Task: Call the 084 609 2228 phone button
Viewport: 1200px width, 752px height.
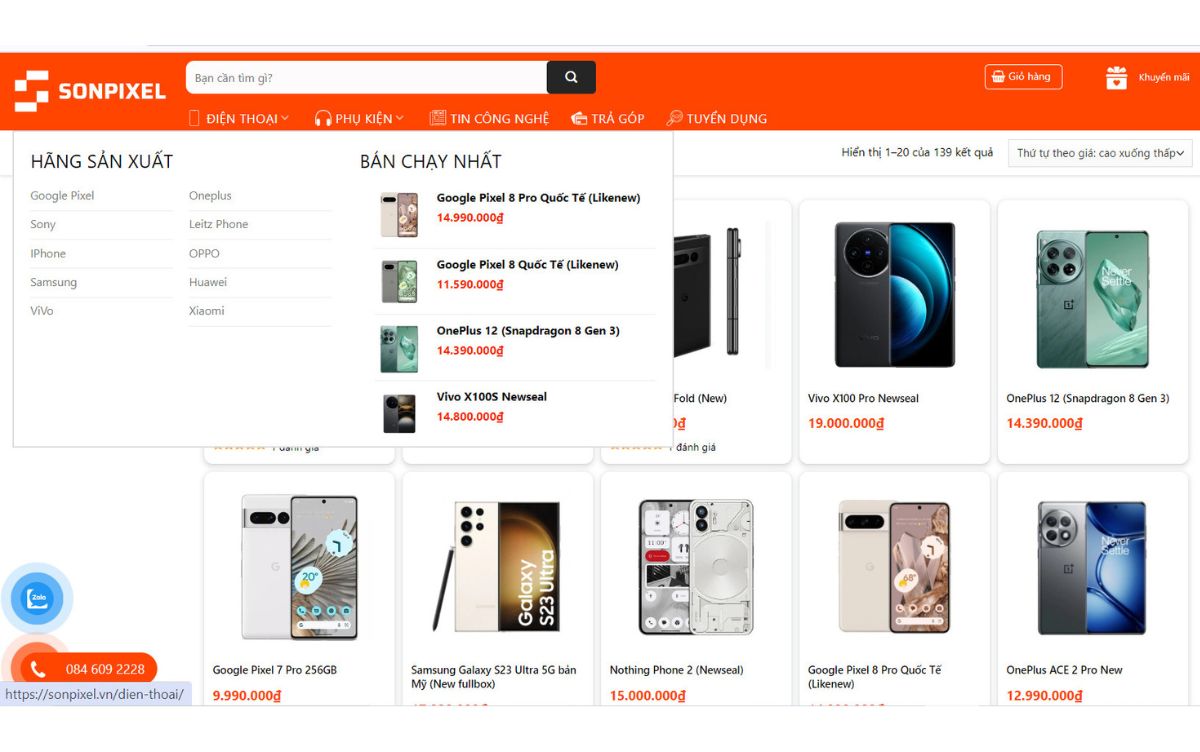Action: (x=90, y=669)
